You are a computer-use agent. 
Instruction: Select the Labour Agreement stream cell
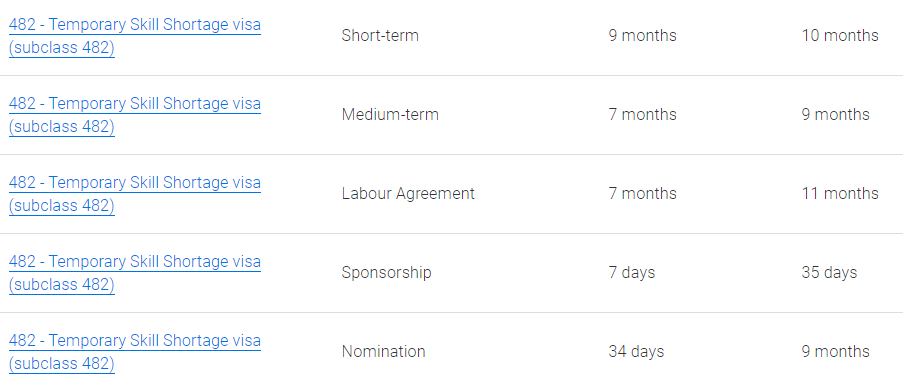pyautogui.click(x=408, y=193)
